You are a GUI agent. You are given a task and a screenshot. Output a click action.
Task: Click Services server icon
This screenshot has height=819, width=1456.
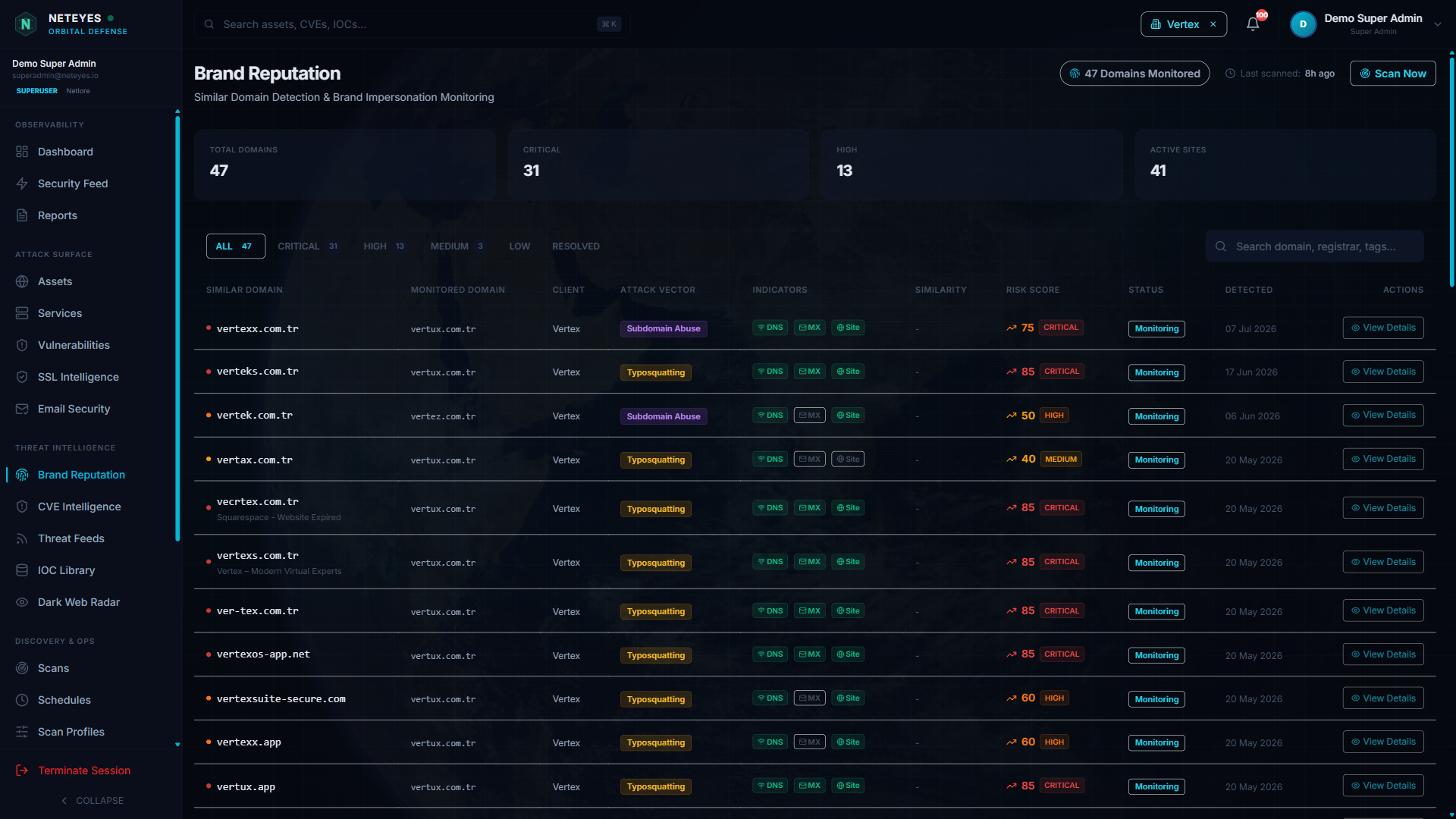tap(22, 313)
